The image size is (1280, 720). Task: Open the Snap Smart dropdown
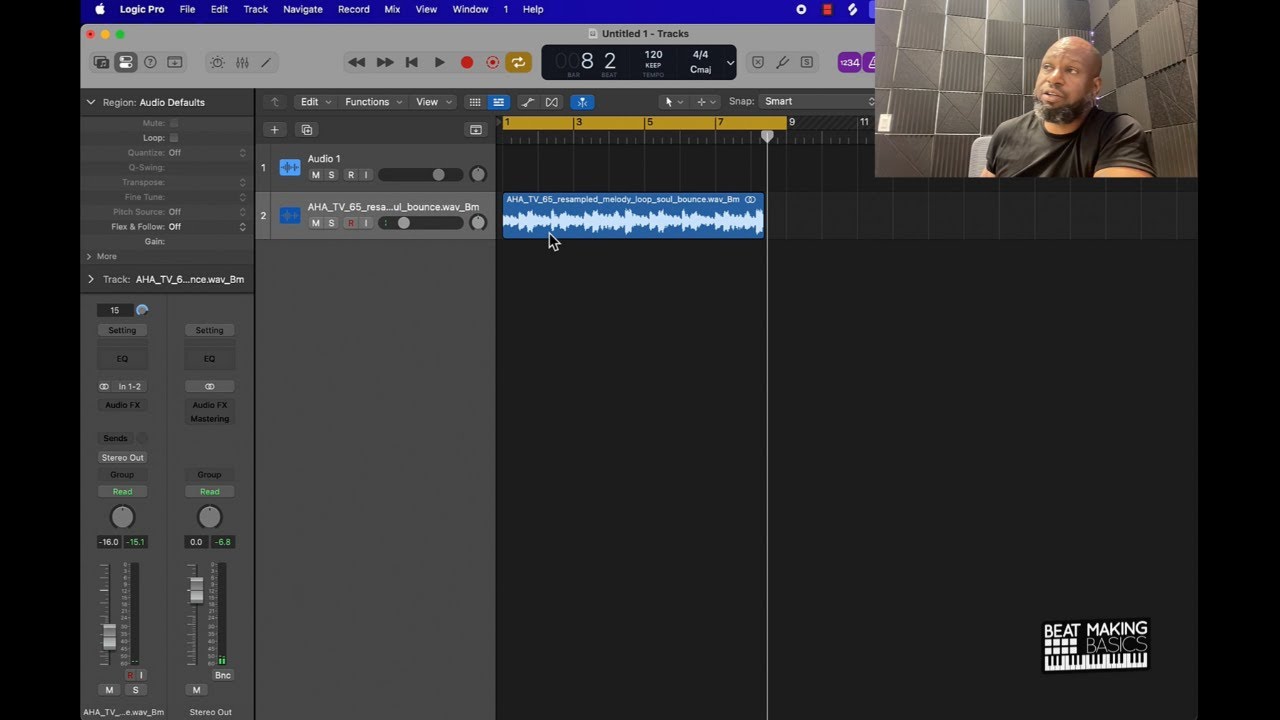pyautogui.click(x=817, y=101)
